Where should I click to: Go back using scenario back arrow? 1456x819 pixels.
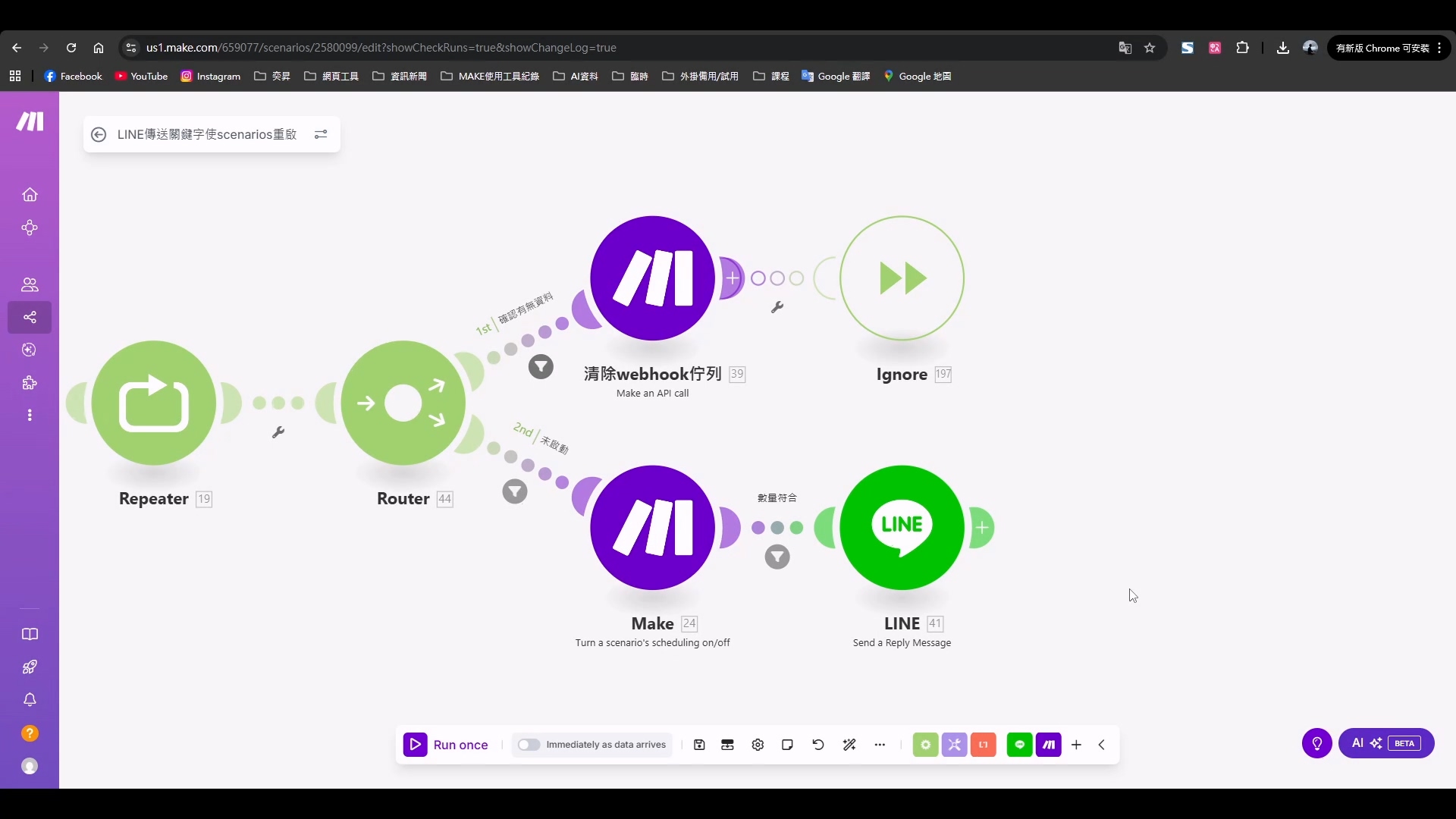click(x=99, y=134)
